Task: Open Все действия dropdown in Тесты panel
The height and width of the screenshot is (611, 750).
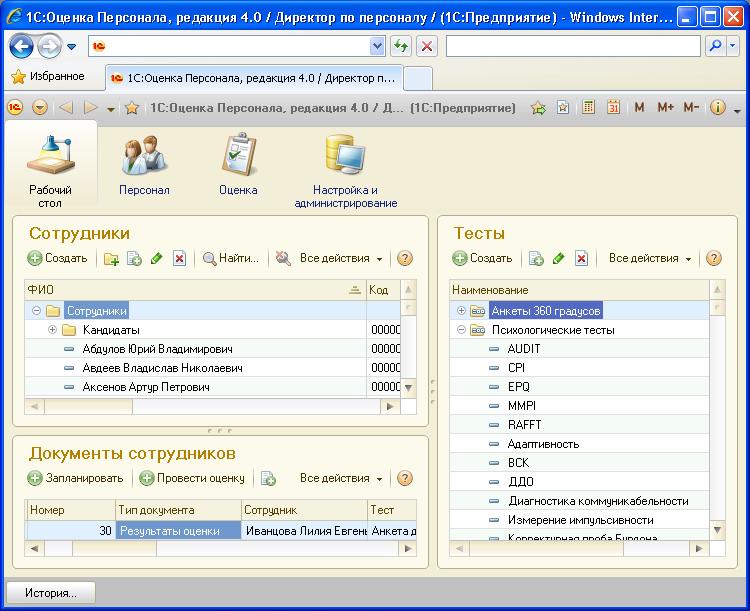Action: pyautogui.click(x=649, y=259)
